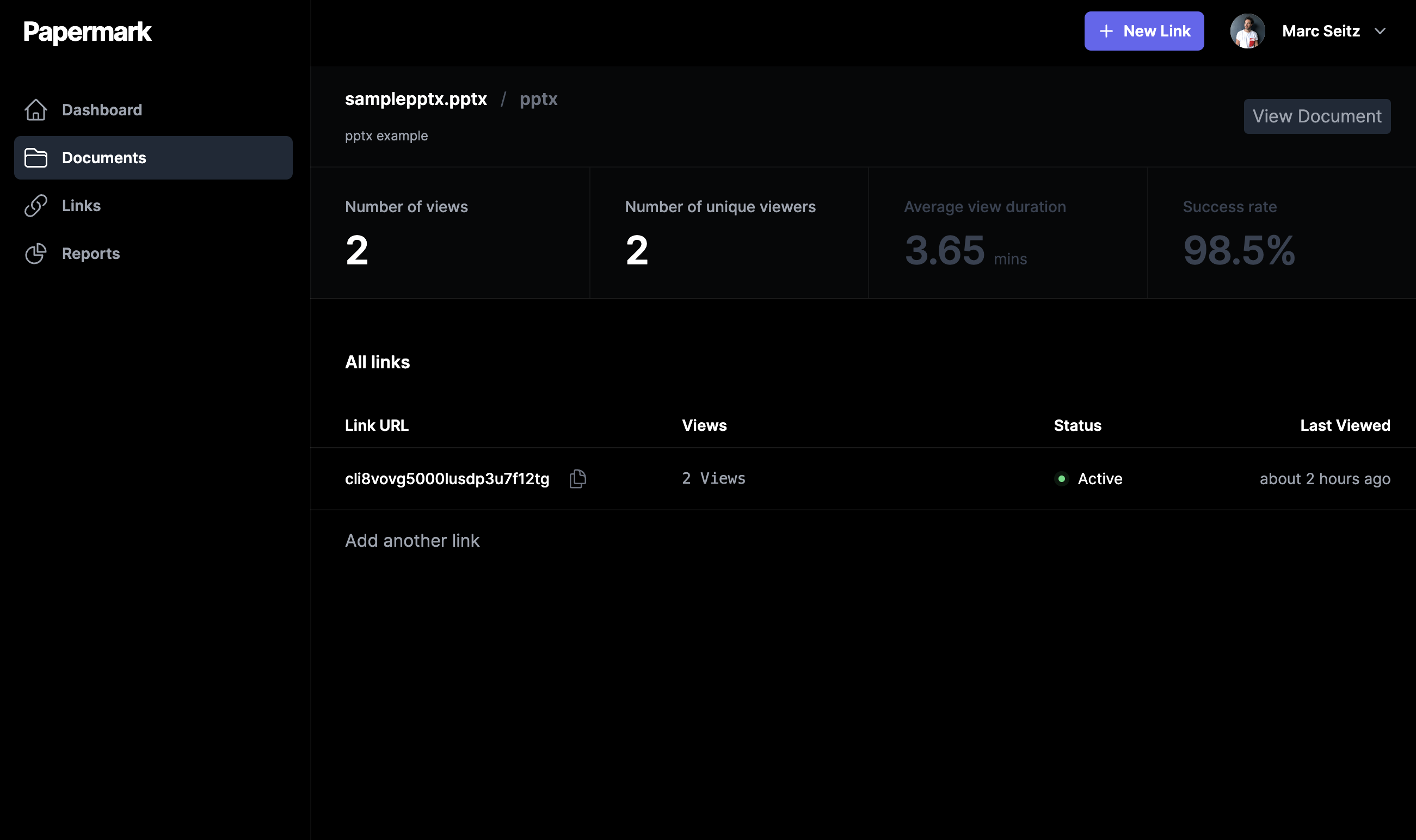Click Add another link

coord(412,541)
